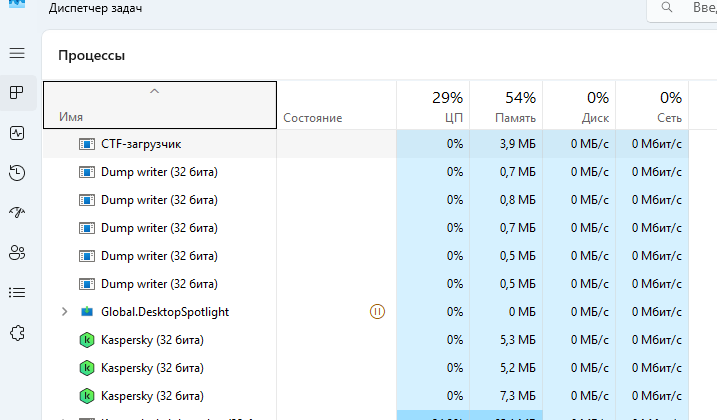Select the CTF-загрузчик process row
Image resolution: width=717 pixels, height=420 pixels.
click(366, 144)
